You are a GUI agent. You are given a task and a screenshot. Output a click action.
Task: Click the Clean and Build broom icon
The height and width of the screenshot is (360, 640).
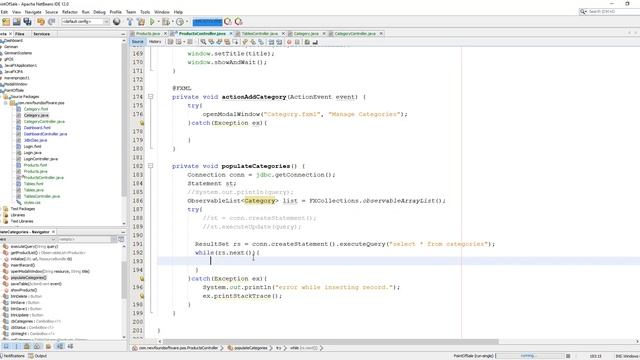click(141, 22)
